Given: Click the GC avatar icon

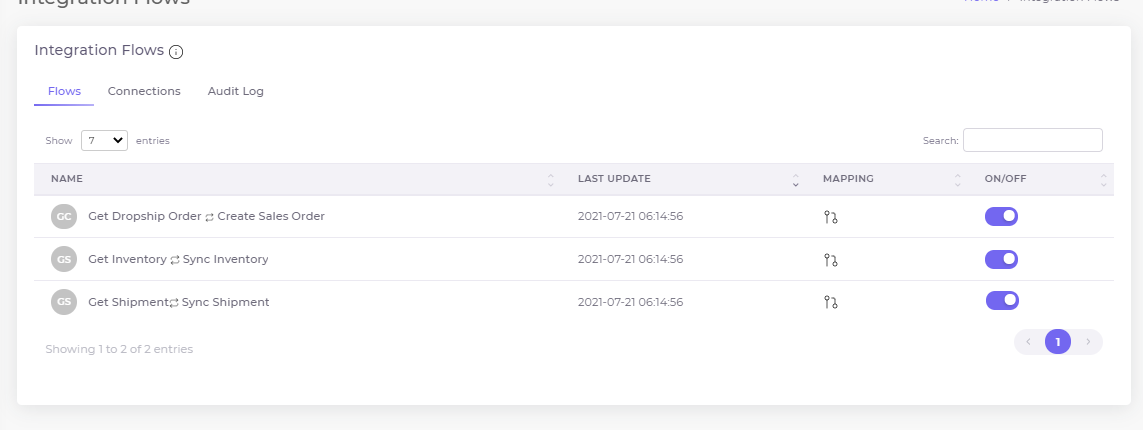Looking at the screenshot, I should point(63,216).
